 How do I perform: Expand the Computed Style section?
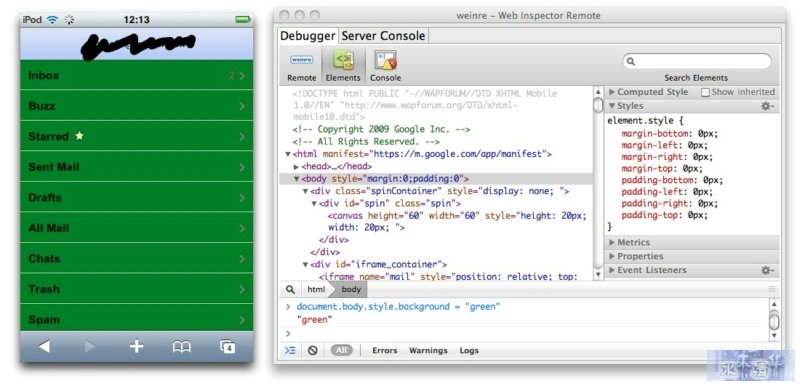pos(648,92)
